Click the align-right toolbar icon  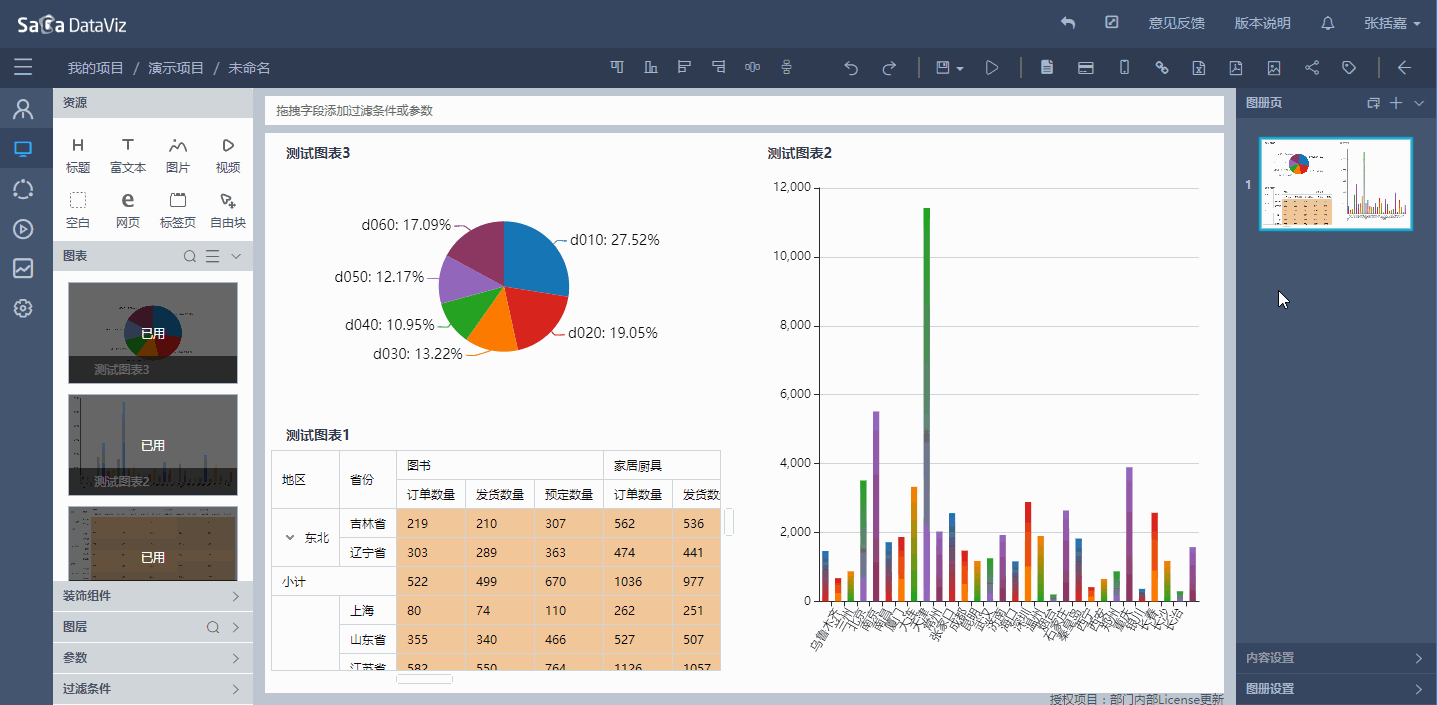point(719,67)
